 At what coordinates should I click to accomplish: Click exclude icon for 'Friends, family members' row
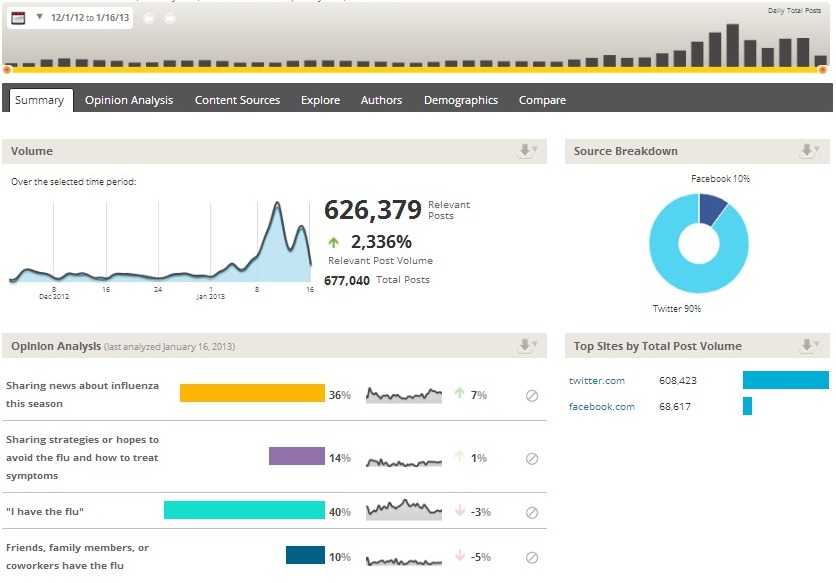[x=532, y=557]
